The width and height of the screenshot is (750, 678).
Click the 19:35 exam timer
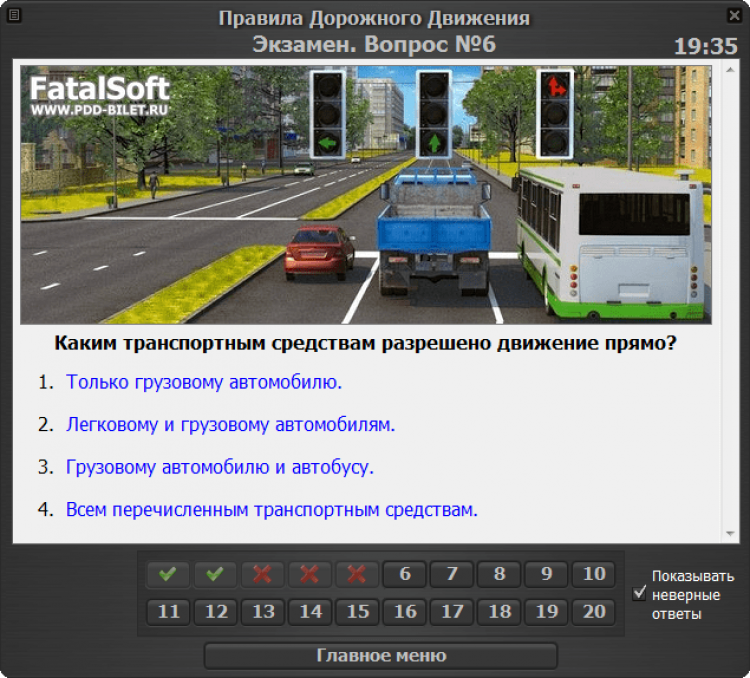706,46
